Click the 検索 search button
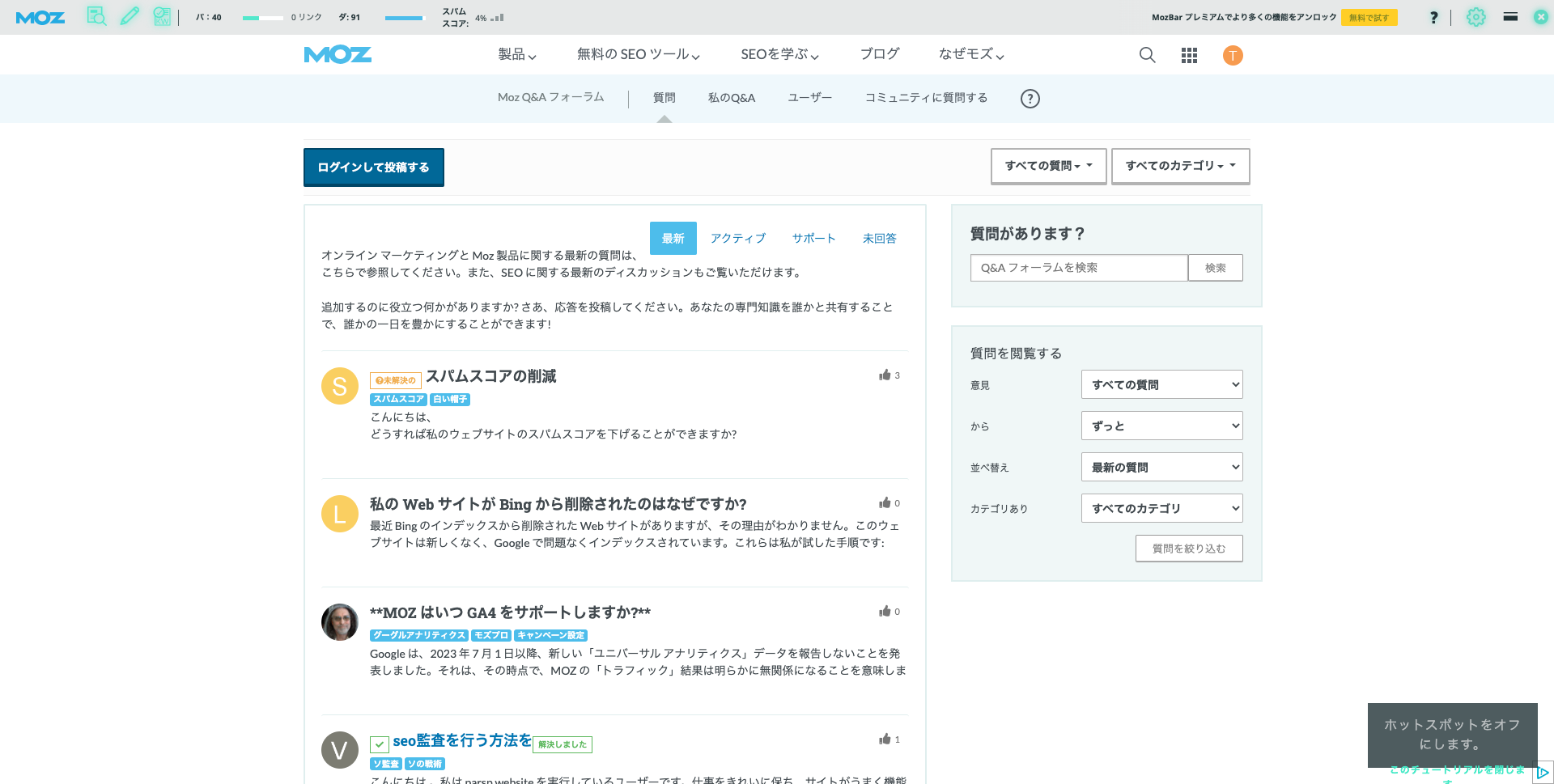The image size is (1554, 784). tap(1215, 268)
